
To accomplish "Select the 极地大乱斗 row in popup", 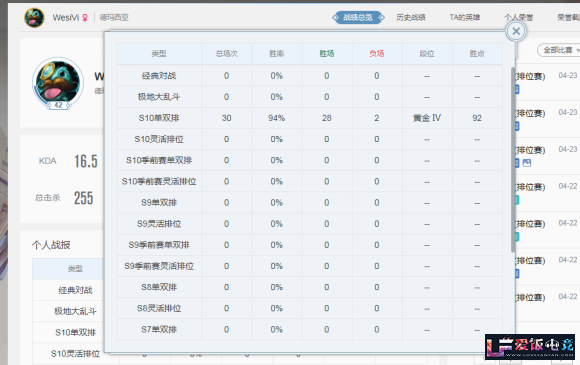I will 309,97.
